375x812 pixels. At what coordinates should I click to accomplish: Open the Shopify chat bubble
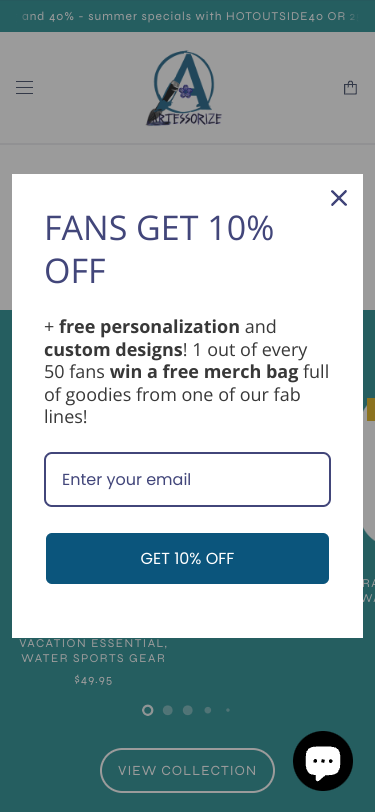click(323, 761)
